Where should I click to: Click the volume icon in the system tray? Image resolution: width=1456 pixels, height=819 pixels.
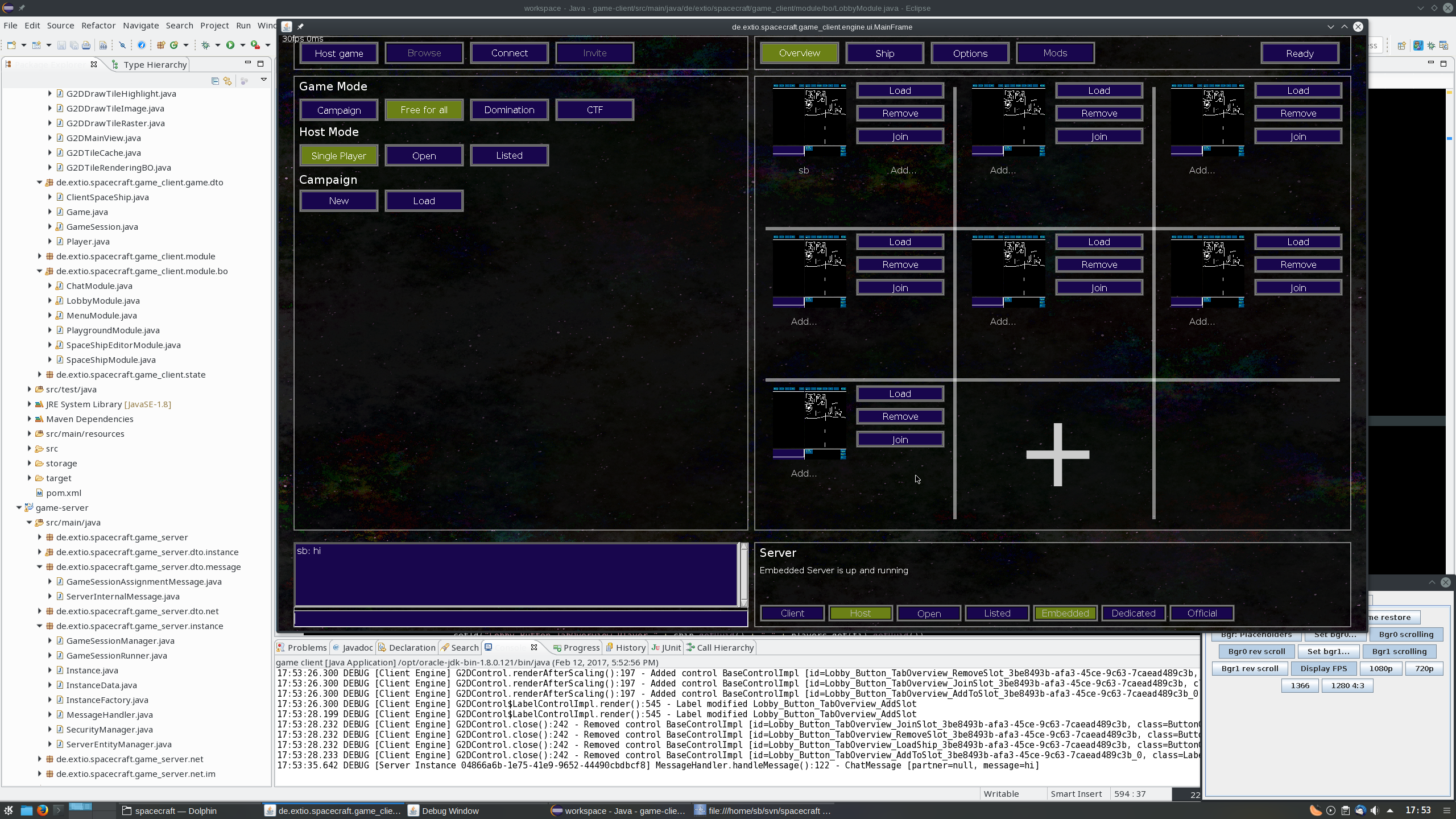(x=1375, y=810)
